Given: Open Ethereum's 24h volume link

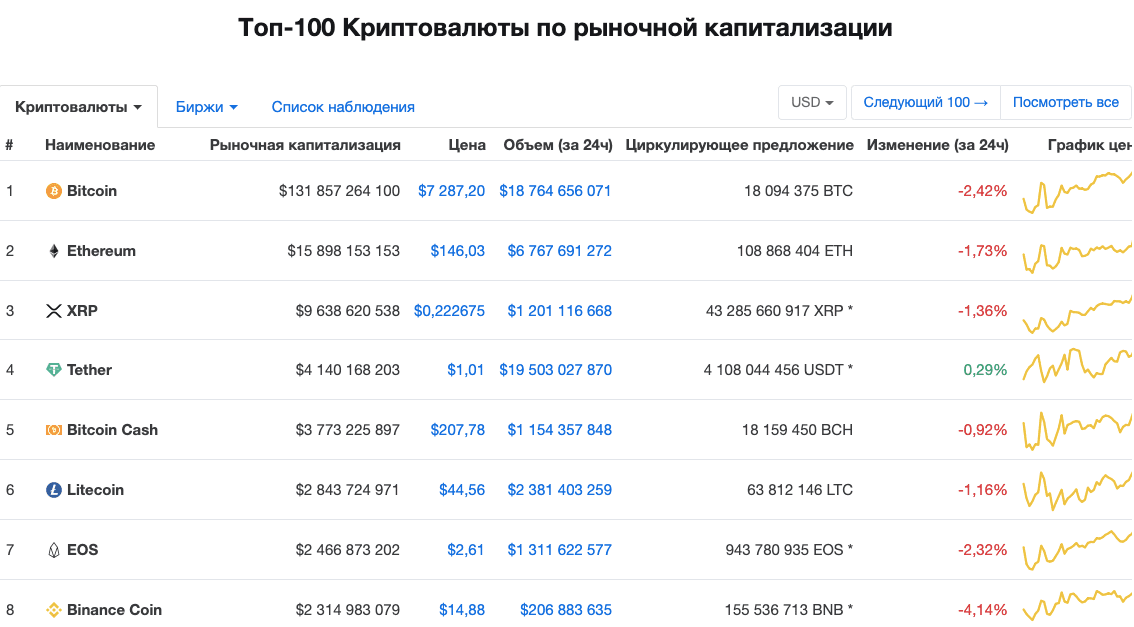Looking at the screenshot, I should (x=559, y=250).
